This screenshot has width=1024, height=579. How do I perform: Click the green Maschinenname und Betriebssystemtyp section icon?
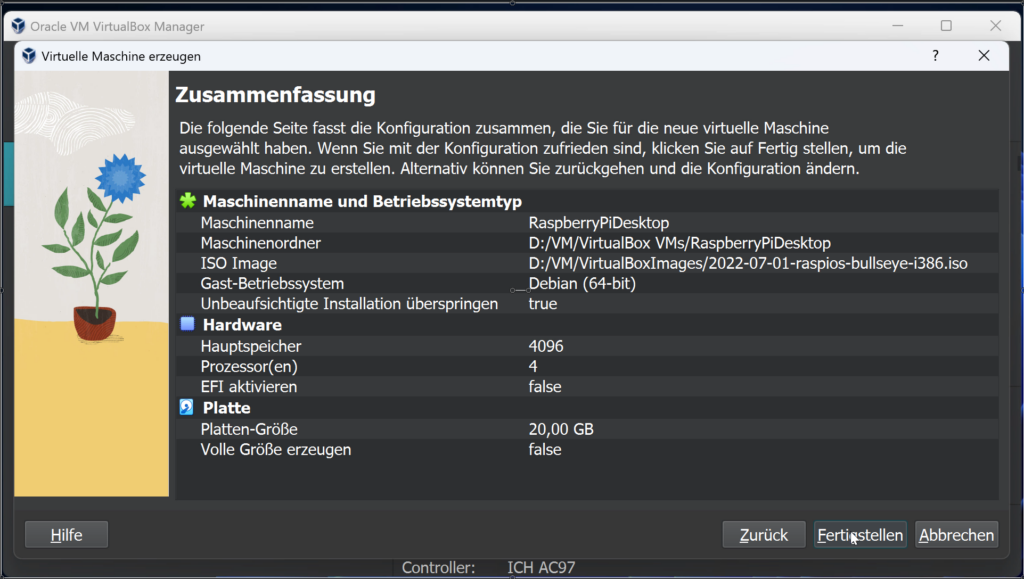(187, 201)
